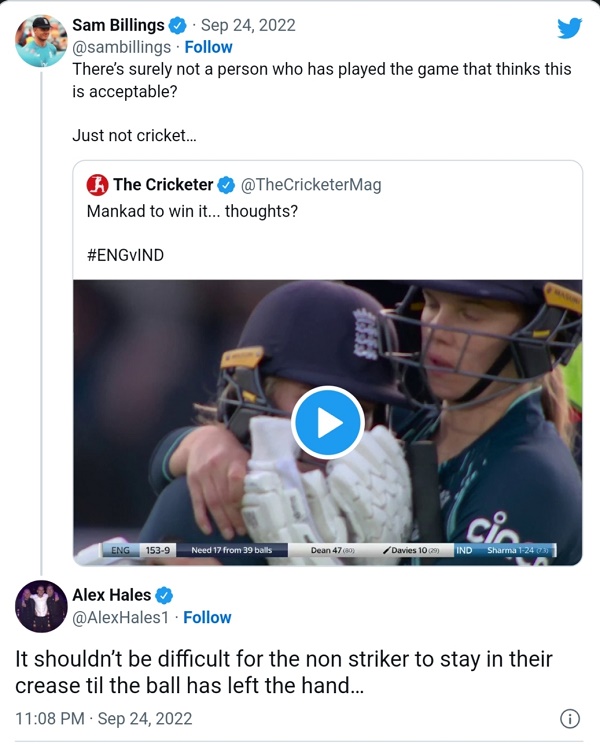The image size is (600, 745).
Task: Open the Sep 24, 2022 date link
Action: point(248,26)
